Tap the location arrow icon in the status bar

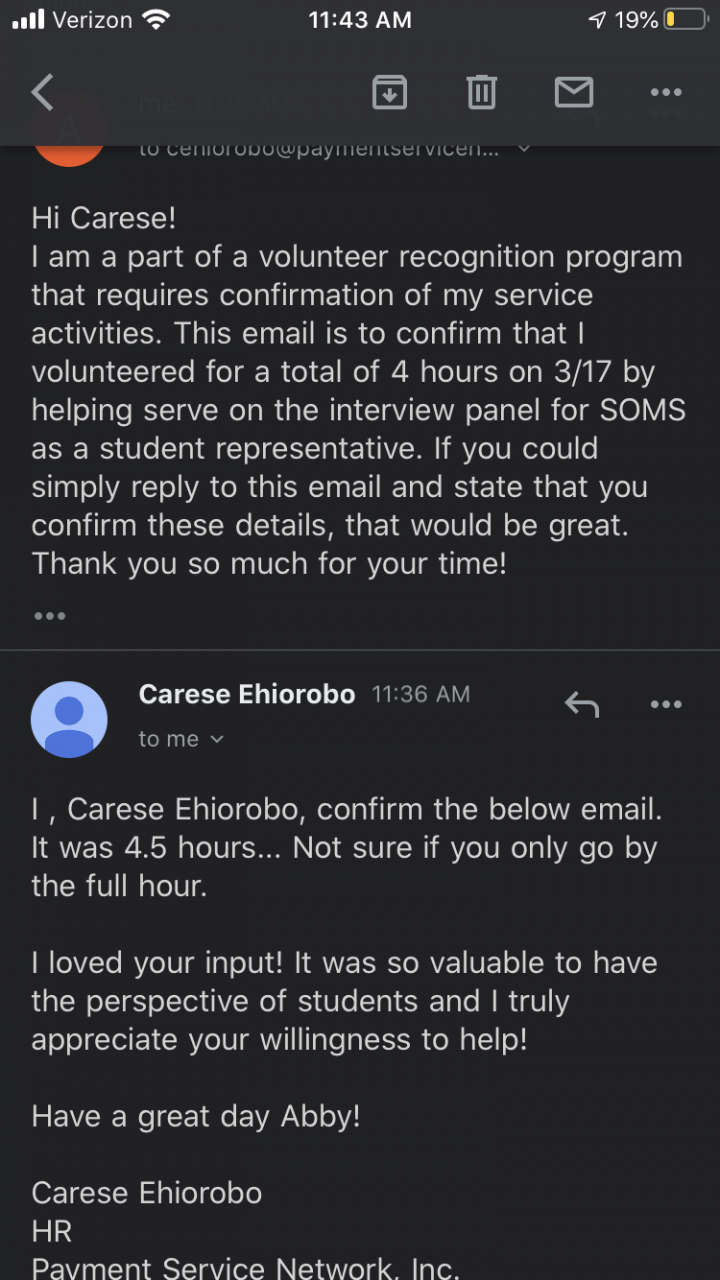click(597, 20)
